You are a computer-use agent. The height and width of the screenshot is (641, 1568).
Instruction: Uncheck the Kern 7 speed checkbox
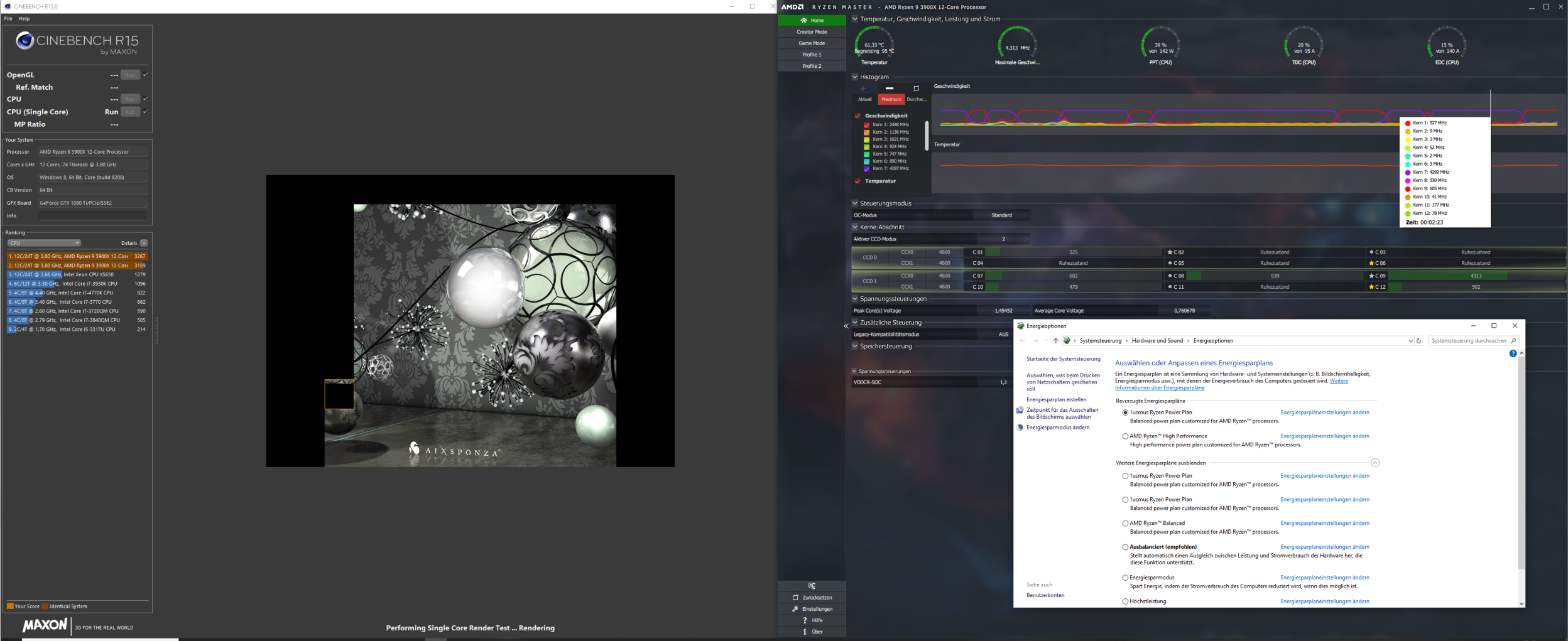[867, 169]
